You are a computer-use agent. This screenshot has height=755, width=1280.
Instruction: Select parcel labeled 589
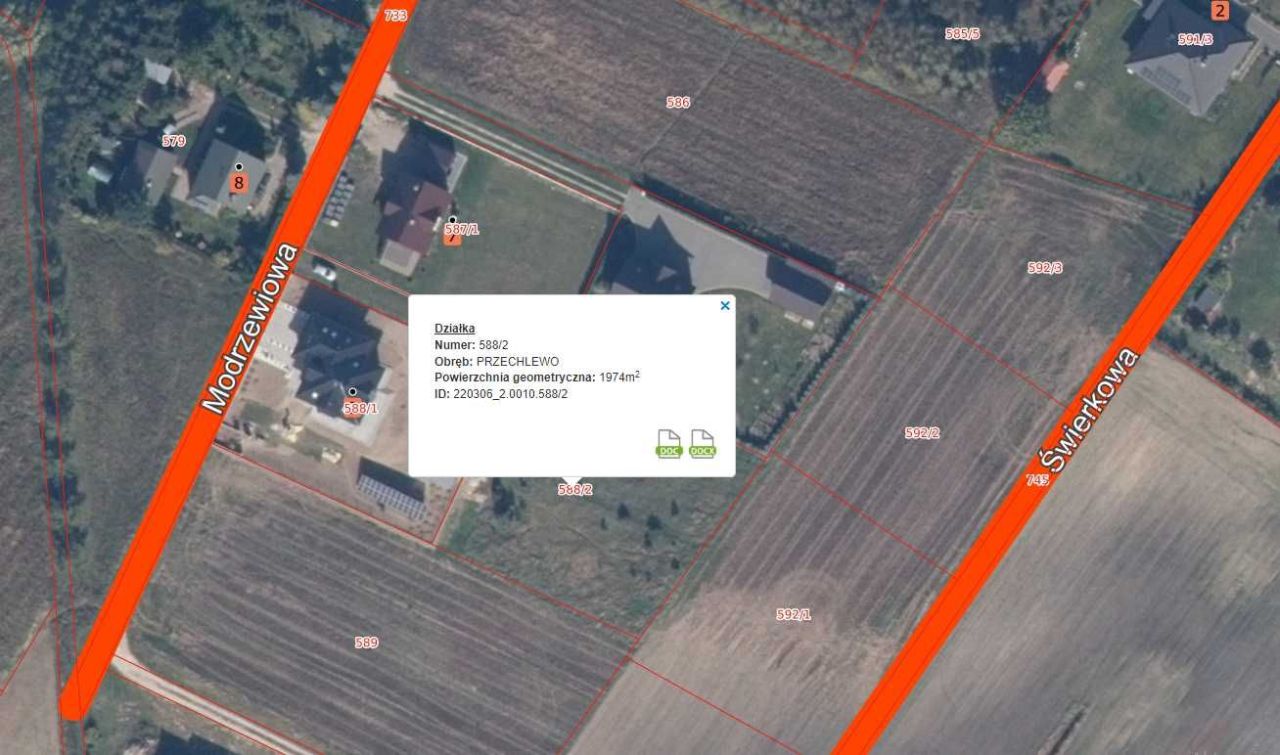367,642
